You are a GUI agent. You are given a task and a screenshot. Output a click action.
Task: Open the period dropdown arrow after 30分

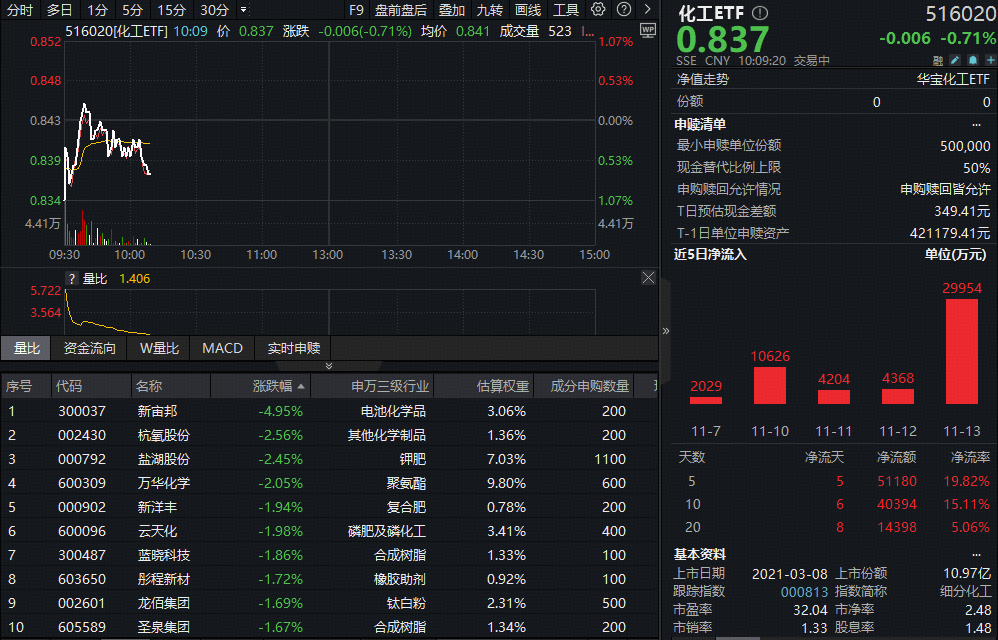(x=244, y=10)
